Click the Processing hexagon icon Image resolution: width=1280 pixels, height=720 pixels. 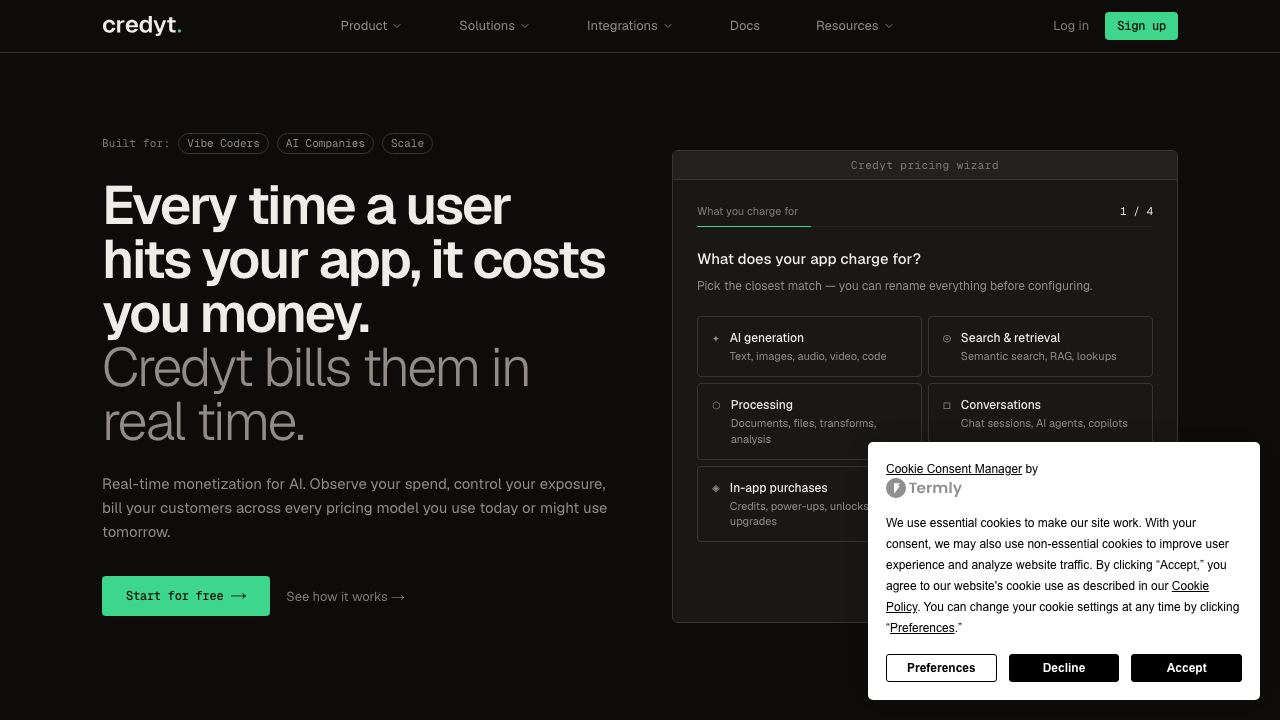716,405
